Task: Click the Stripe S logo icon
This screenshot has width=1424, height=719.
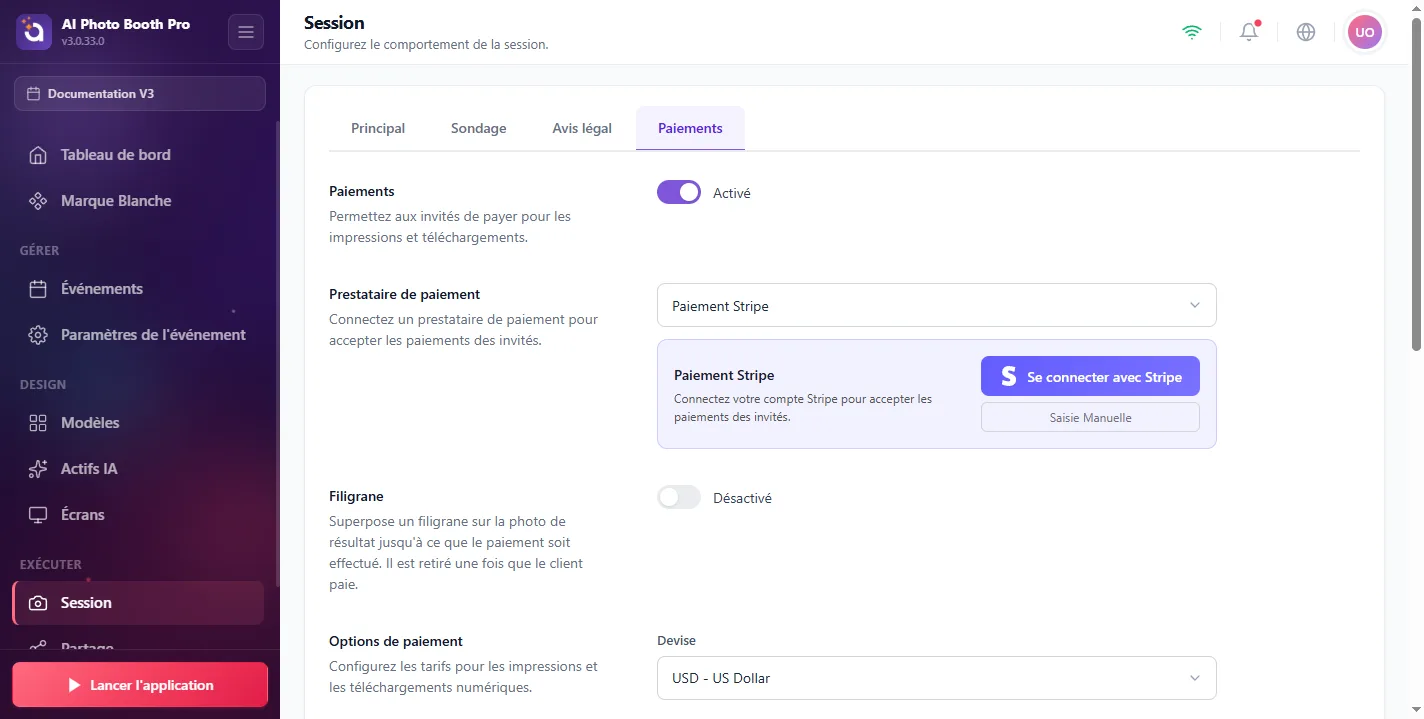Action: pos(1009,377)
